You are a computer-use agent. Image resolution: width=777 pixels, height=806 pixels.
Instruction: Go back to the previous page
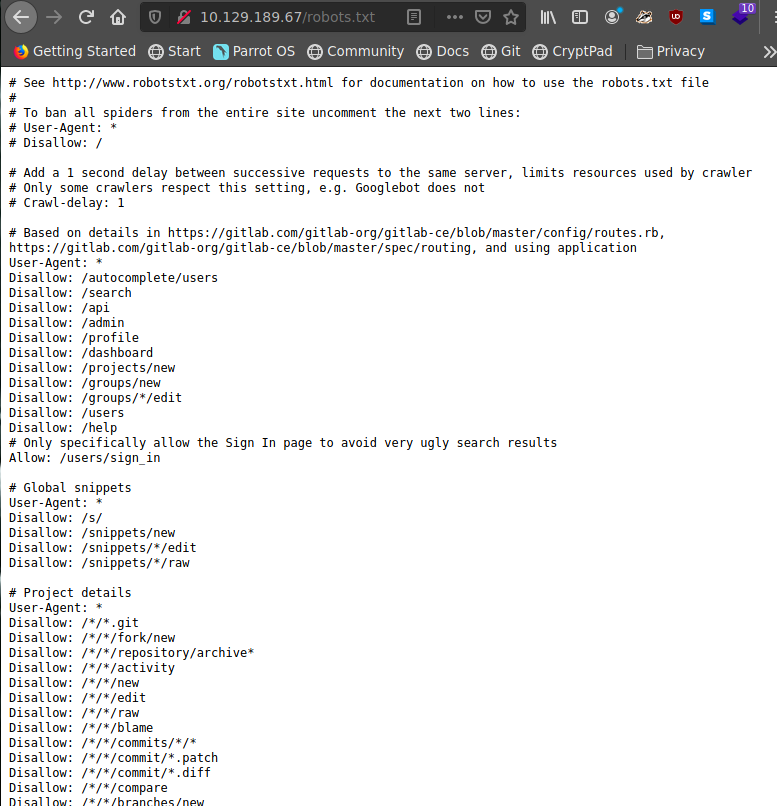pyautogui.click(x=21, y=17)
